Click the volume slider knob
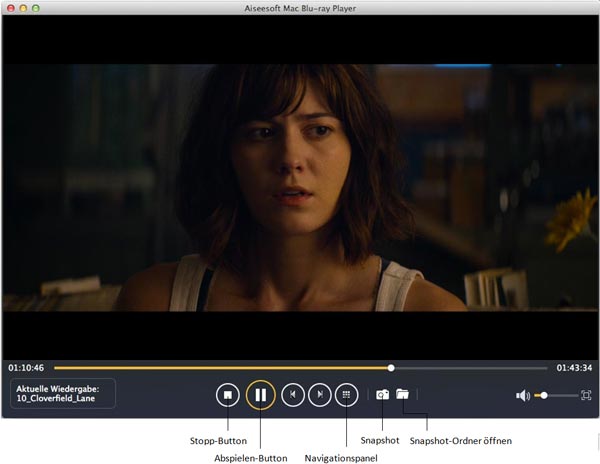 coord(543,396)
